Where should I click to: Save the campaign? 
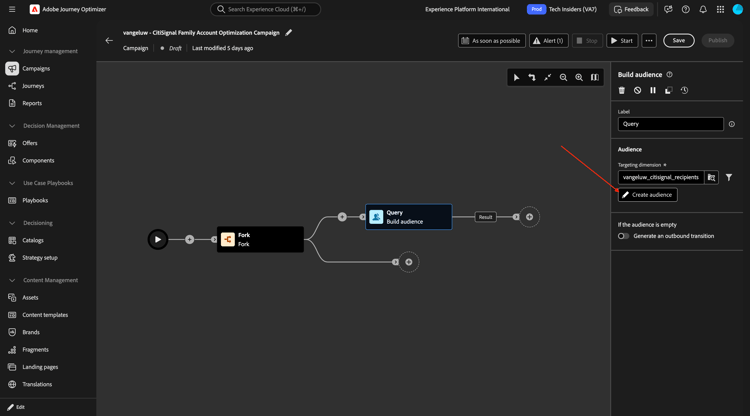[x=679, y=41]
